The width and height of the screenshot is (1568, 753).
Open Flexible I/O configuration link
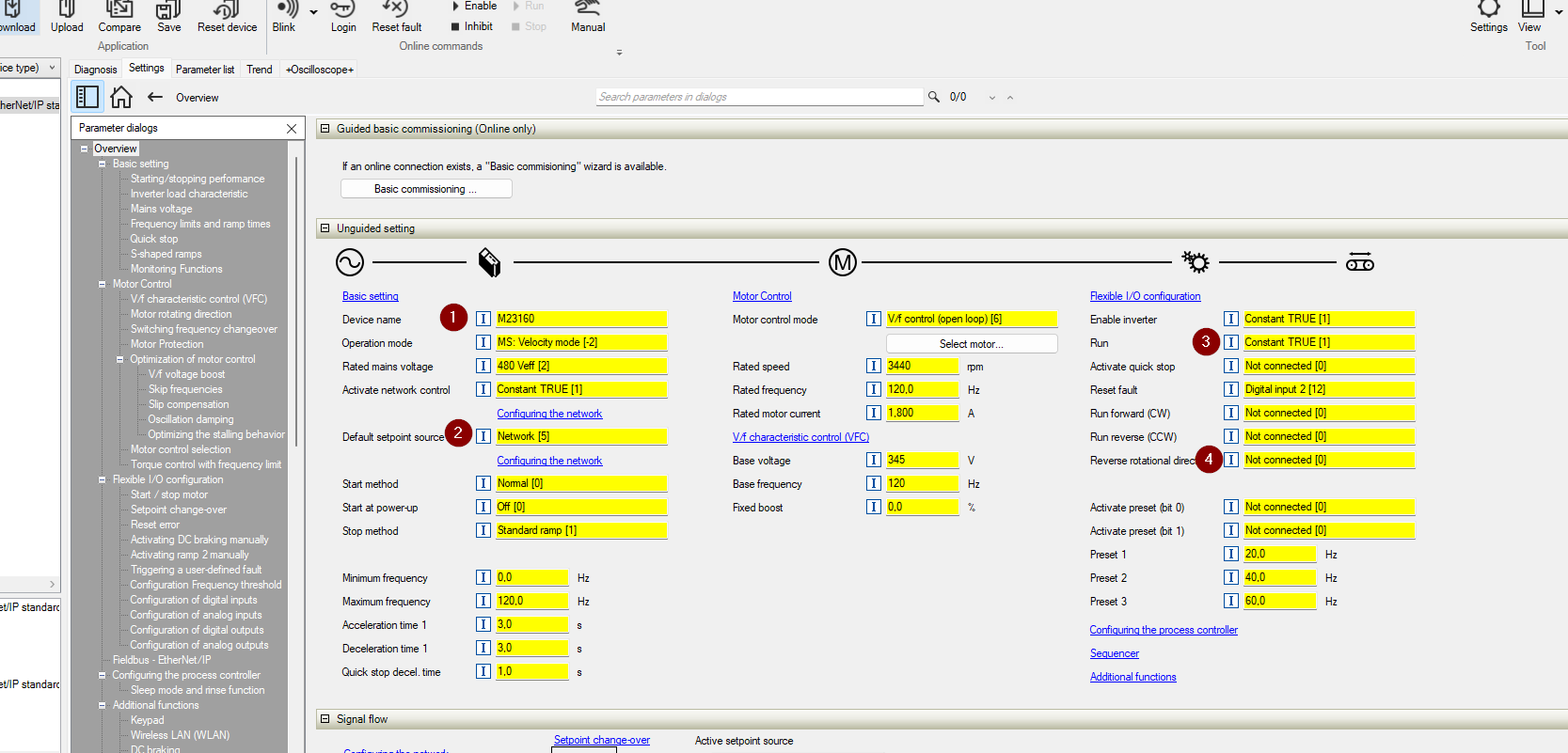coord(1145,296)
